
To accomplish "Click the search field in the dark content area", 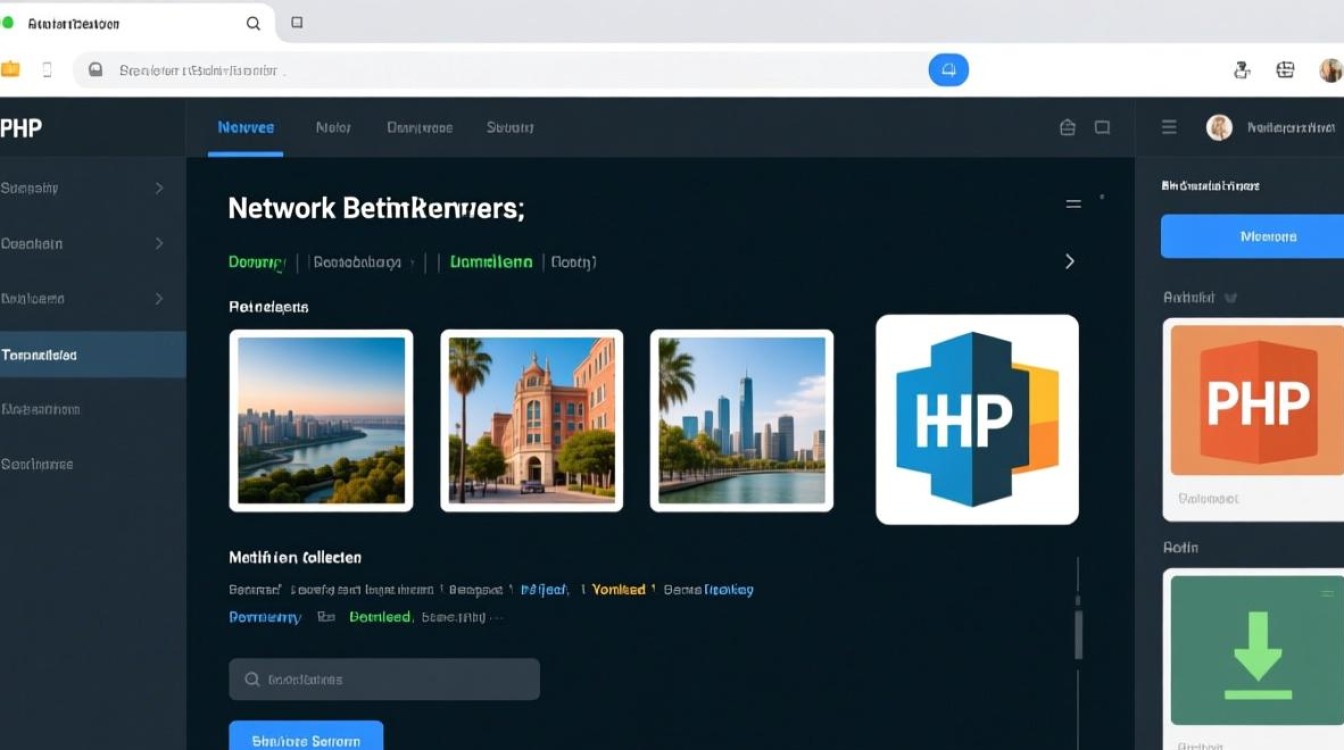I will click(384, 679).
